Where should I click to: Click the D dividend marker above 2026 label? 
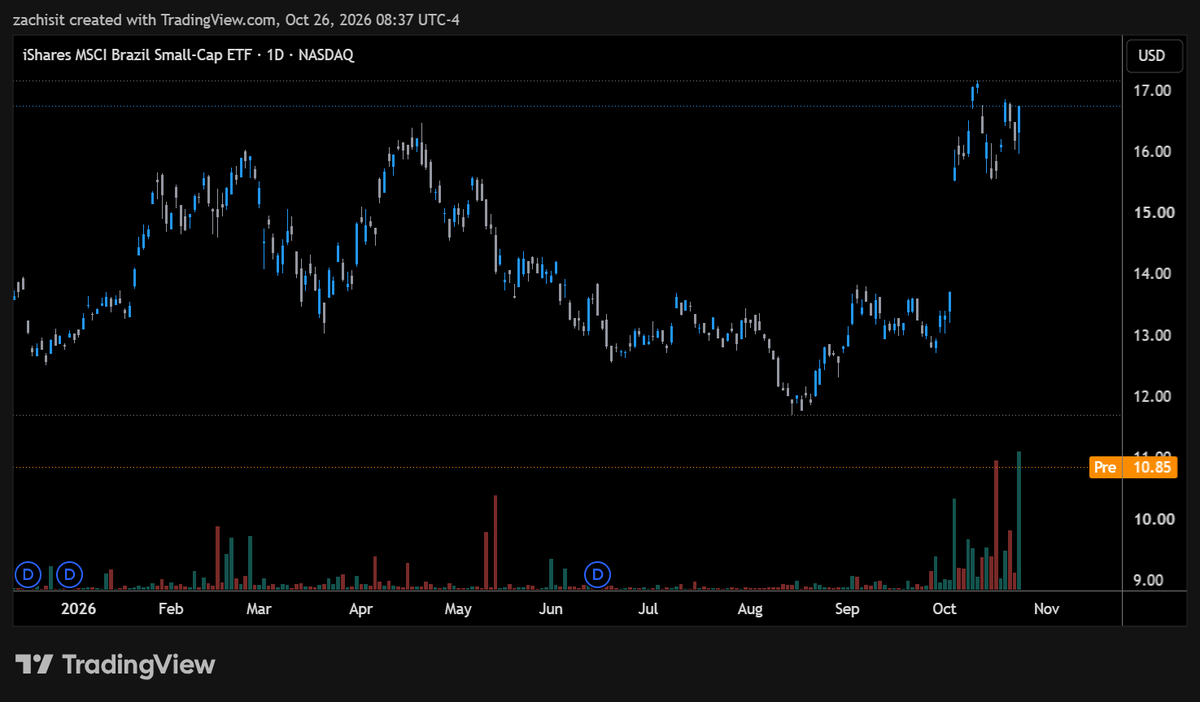[x=69, y=575]
